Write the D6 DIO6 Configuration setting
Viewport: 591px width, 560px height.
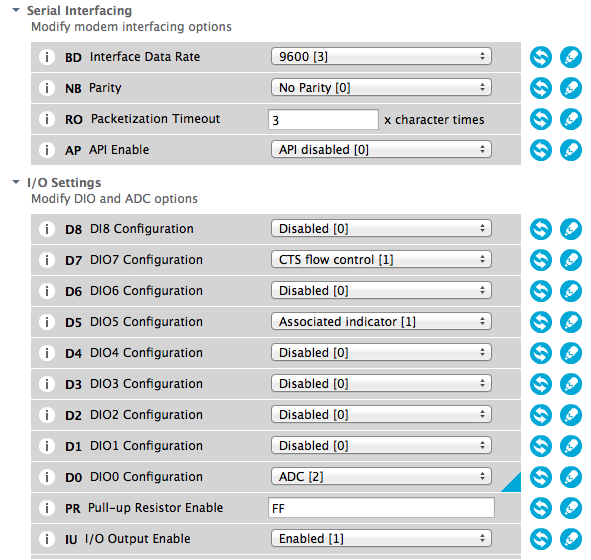tap(571, 291)
